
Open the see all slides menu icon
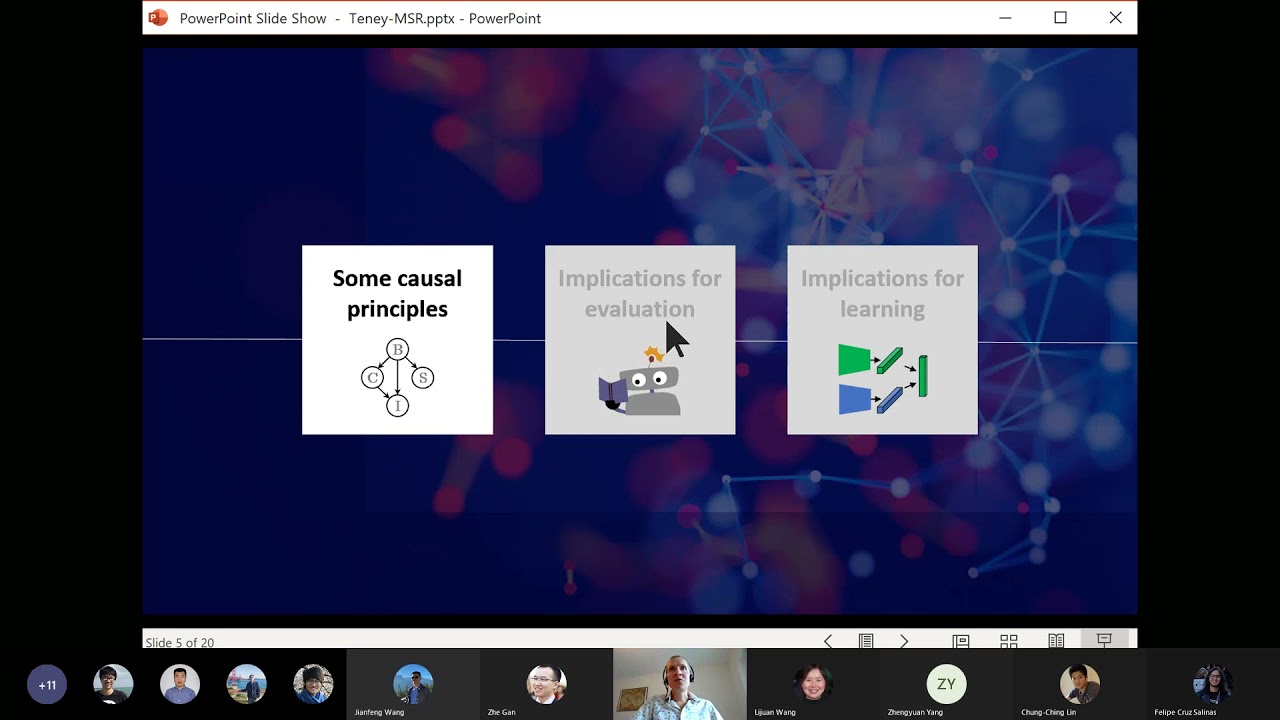point(866,641)
